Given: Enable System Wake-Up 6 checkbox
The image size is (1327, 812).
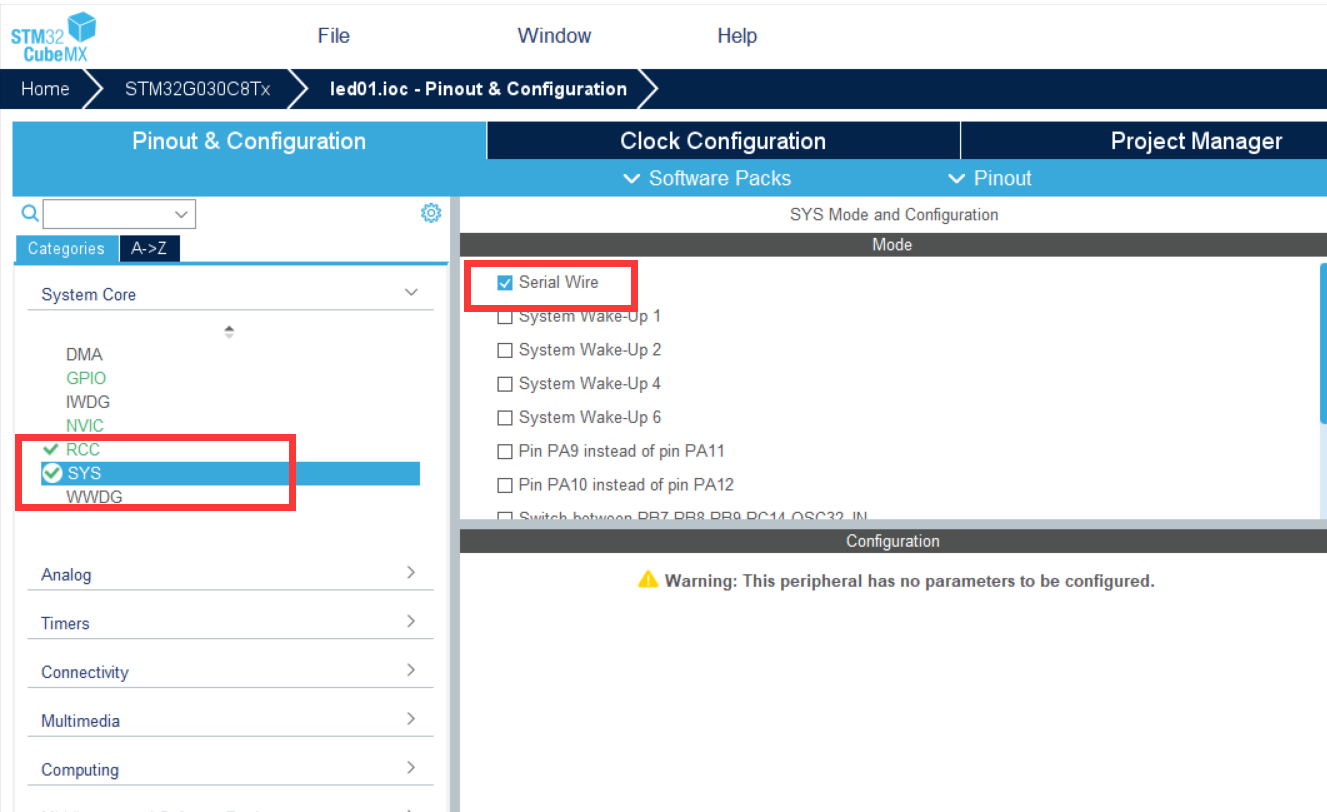Looking at the screenshot, I should click(x=505, y=418).
